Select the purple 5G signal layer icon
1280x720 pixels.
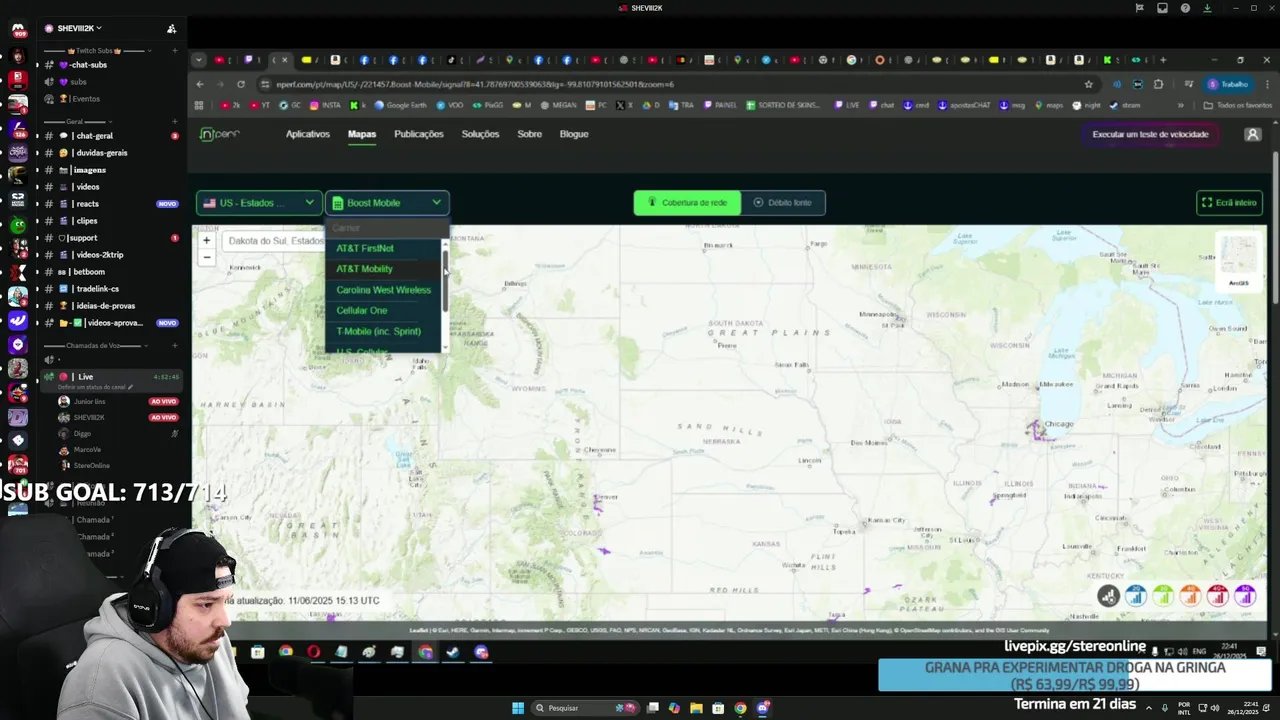click(1245, 596)
